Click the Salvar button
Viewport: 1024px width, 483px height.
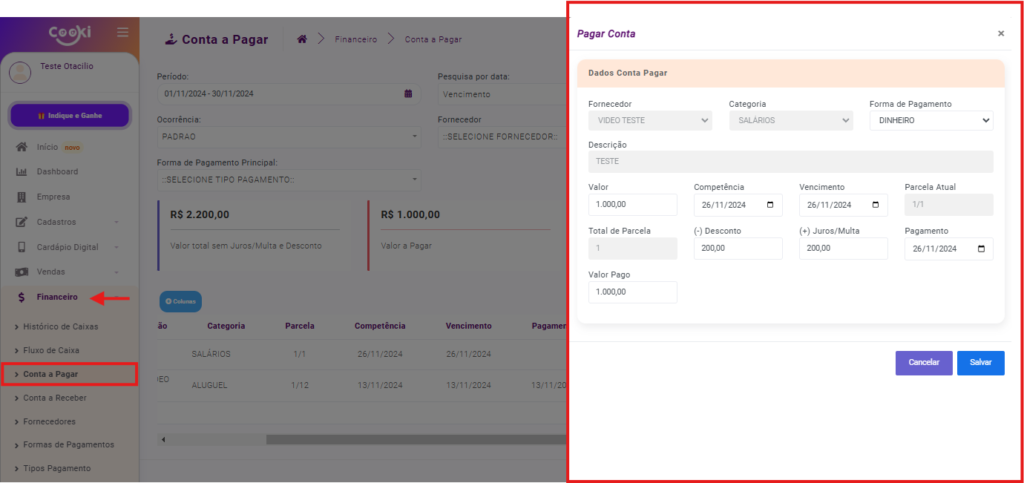coord(980,363)
